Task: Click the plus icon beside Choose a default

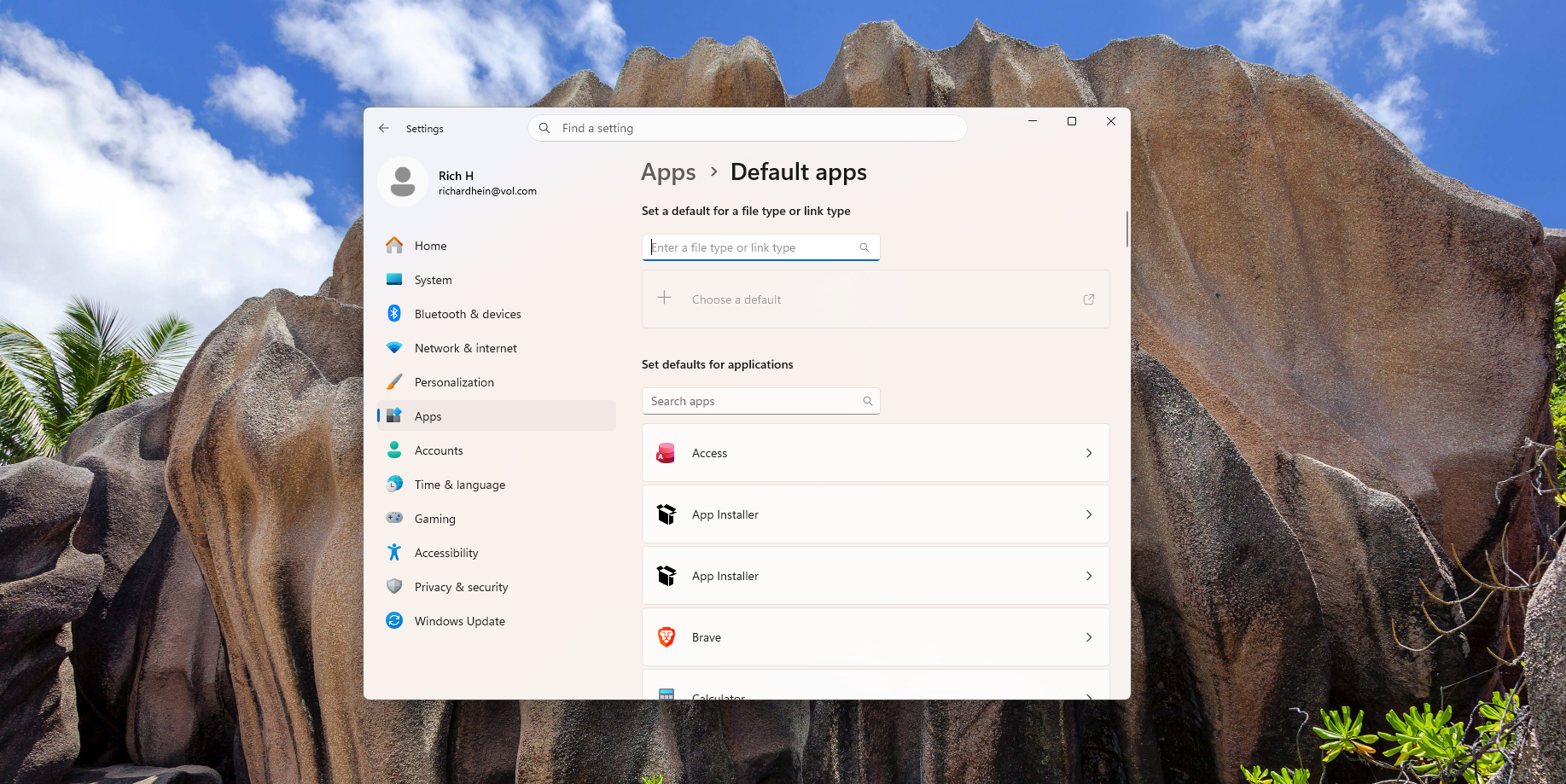Action: [x=665, y=298]
